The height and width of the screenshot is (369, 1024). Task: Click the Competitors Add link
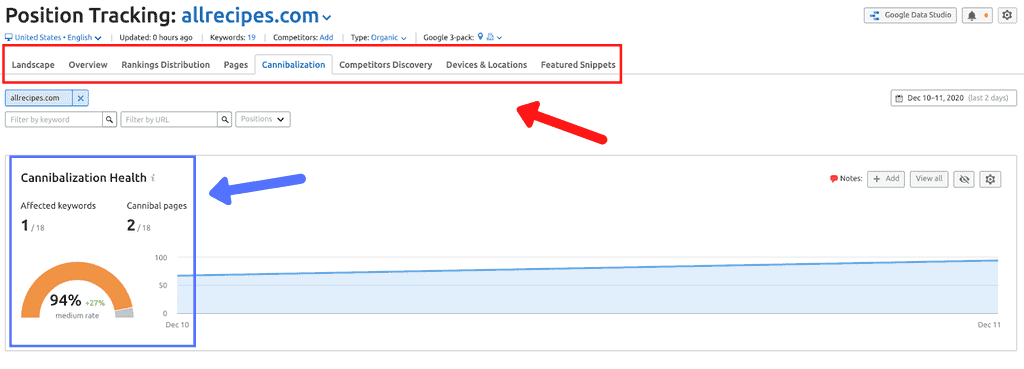coord(326,38)
